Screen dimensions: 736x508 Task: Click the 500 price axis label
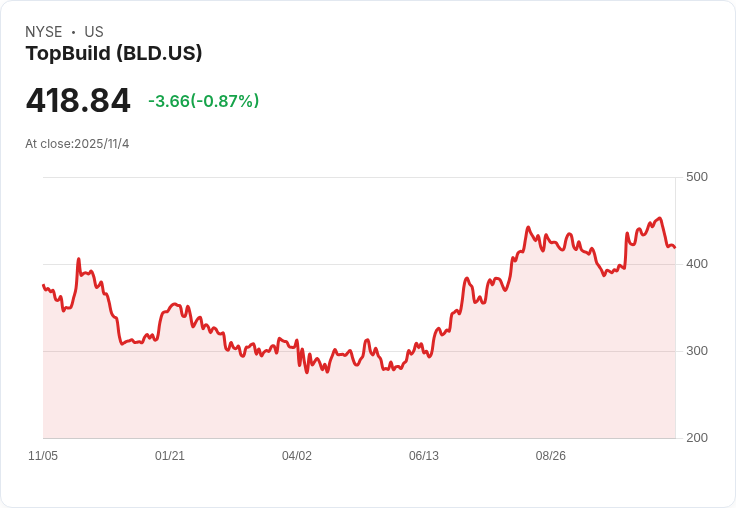697,177
